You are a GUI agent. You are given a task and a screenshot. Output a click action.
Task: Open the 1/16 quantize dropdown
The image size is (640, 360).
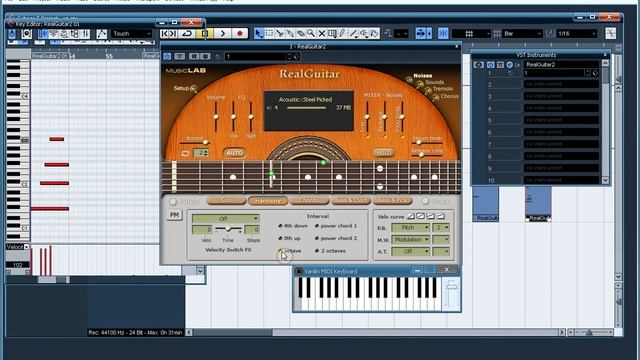click(576, 33)
